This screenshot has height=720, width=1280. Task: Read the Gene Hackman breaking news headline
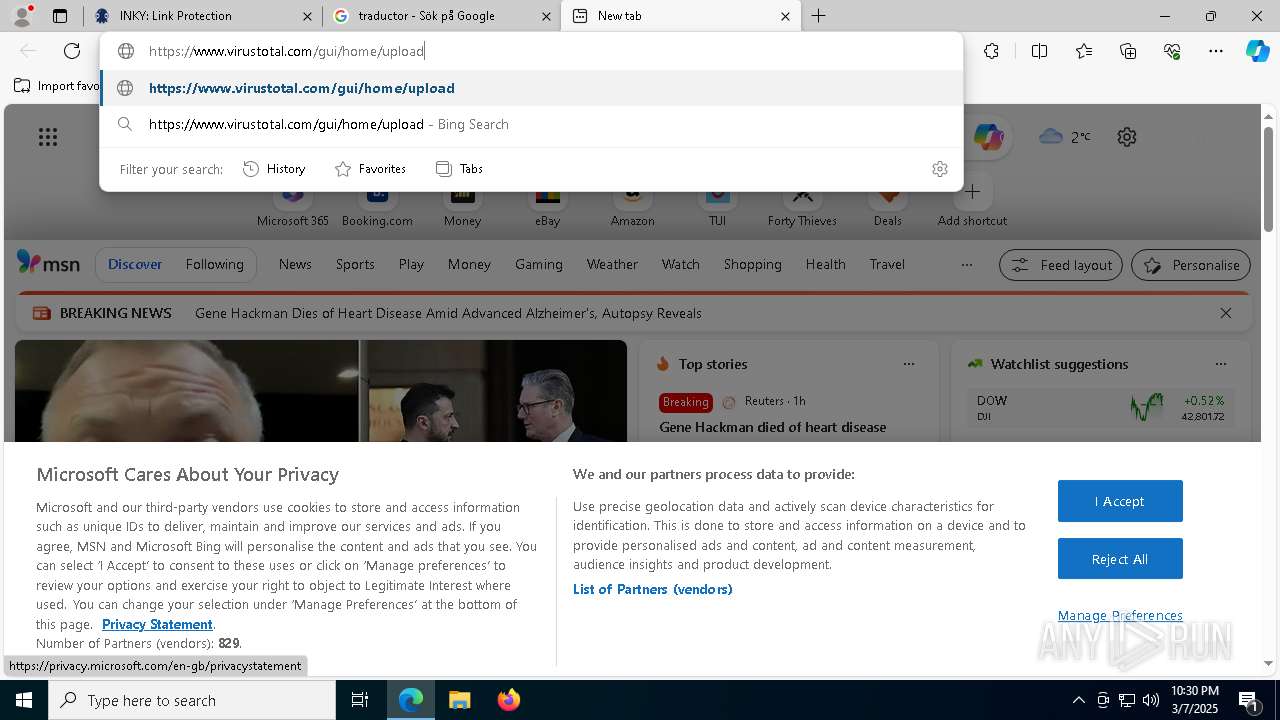(448, 313)
